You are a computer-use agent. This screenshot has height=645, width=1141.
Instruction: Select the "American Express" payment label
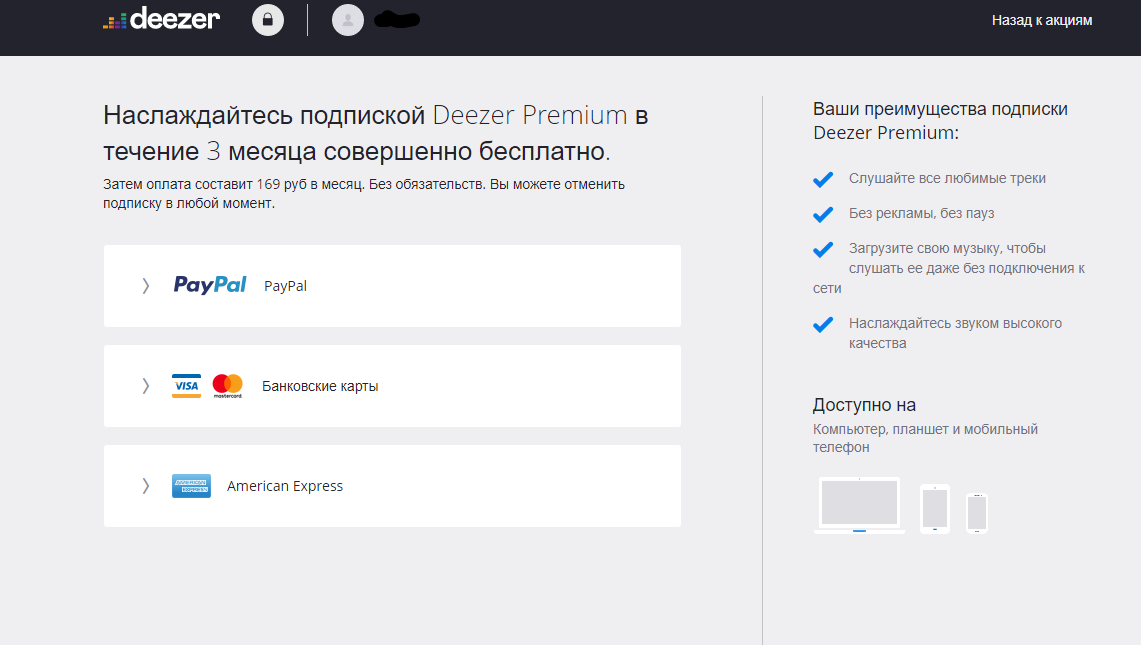point(285,486)
